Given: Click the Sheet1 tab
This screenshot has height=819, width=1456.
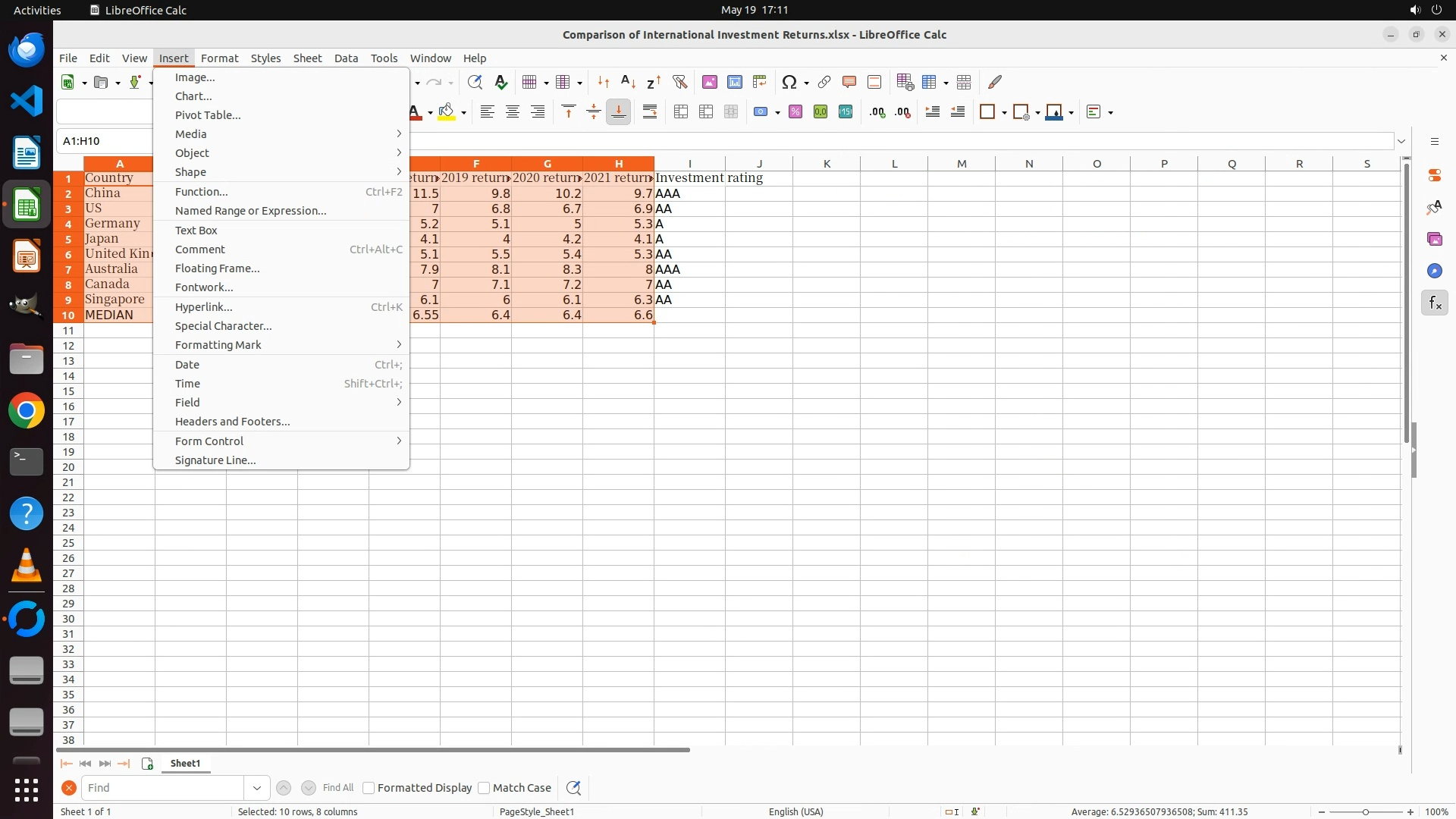Looking at the screenshot, I should coord(185,764).
